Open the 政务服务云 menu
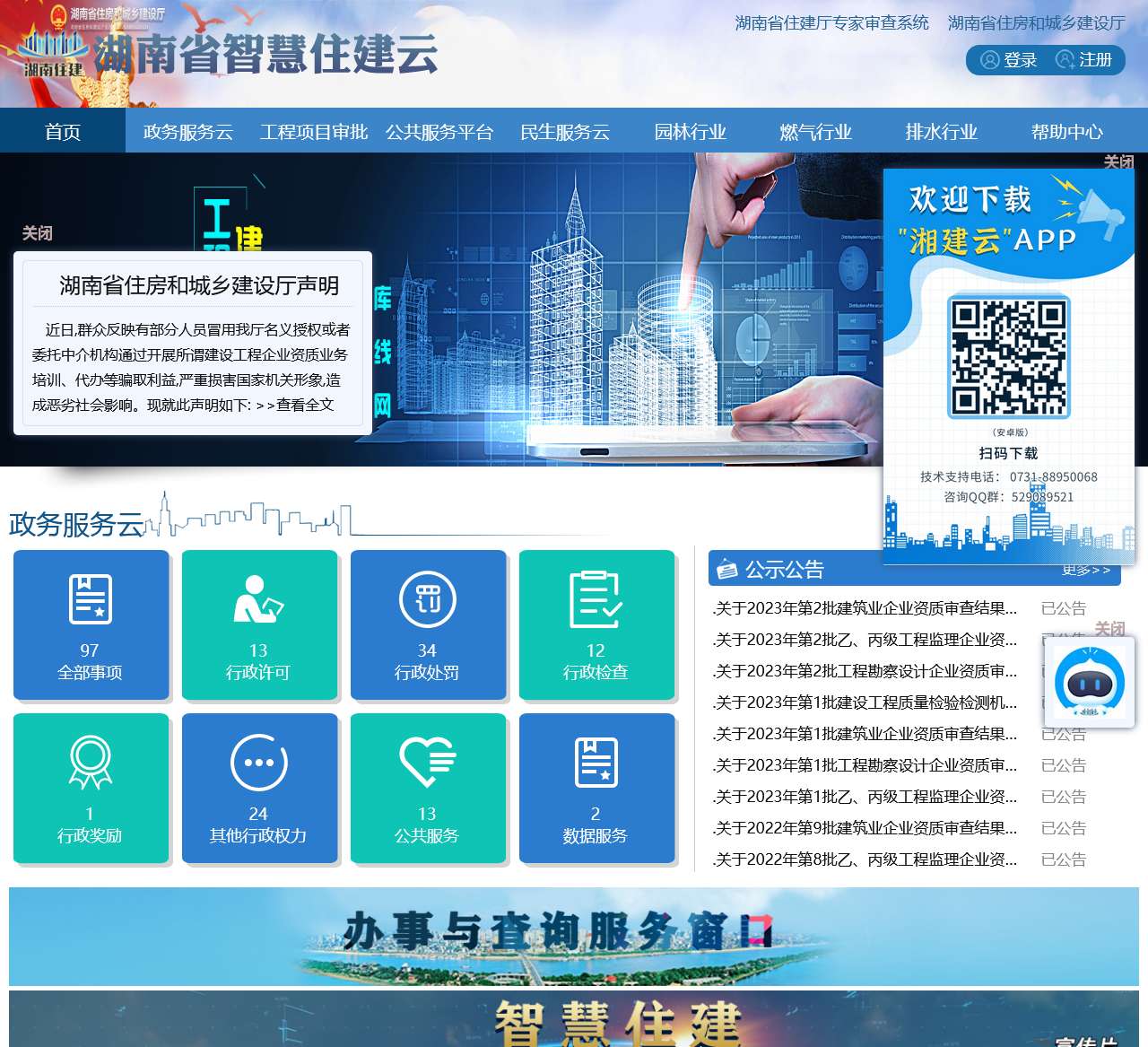Image resolution: width=1148 pixels, height=1047 pixels. click(188, 132)
